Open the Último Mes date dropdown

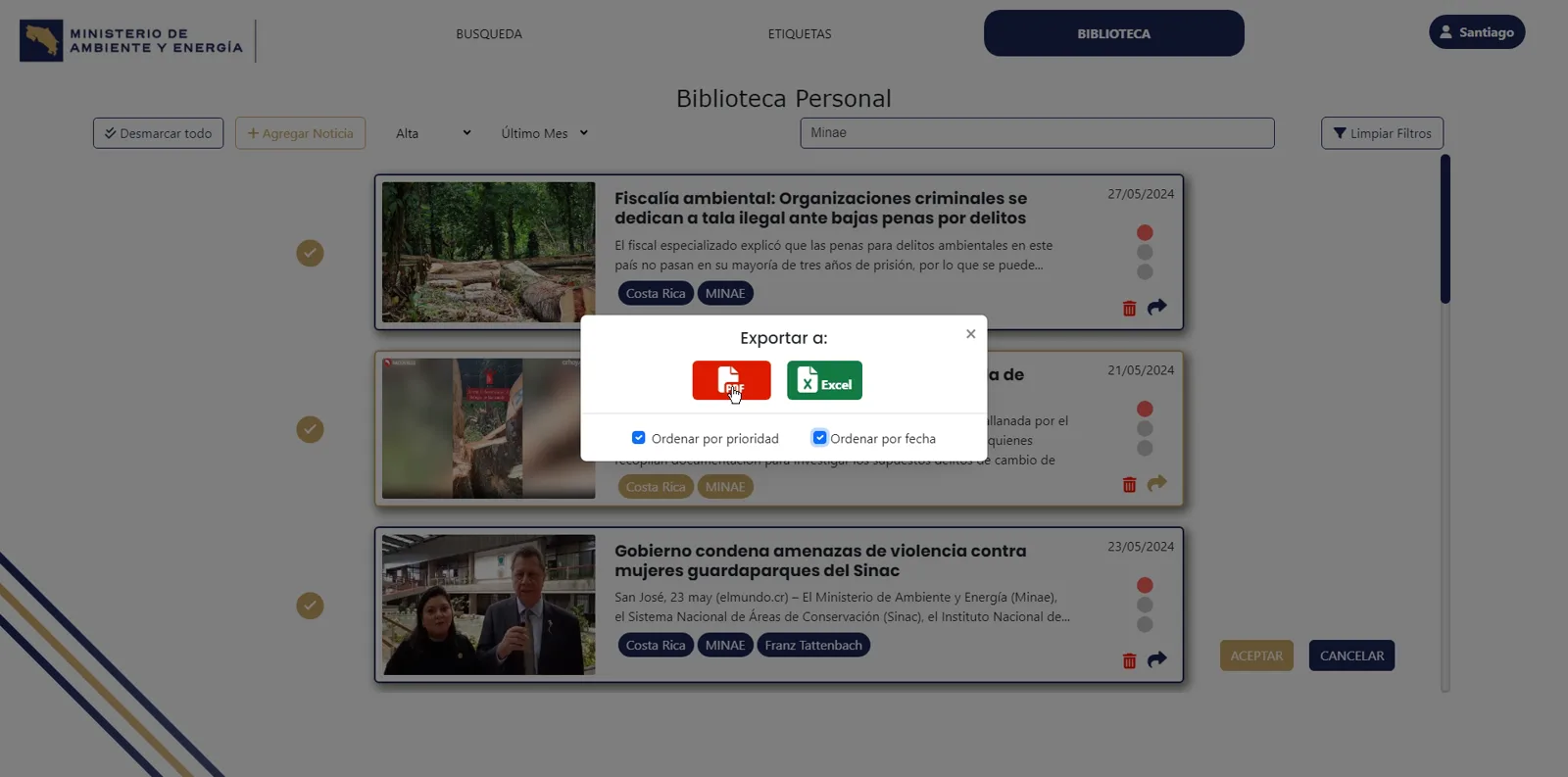(544, 133)
